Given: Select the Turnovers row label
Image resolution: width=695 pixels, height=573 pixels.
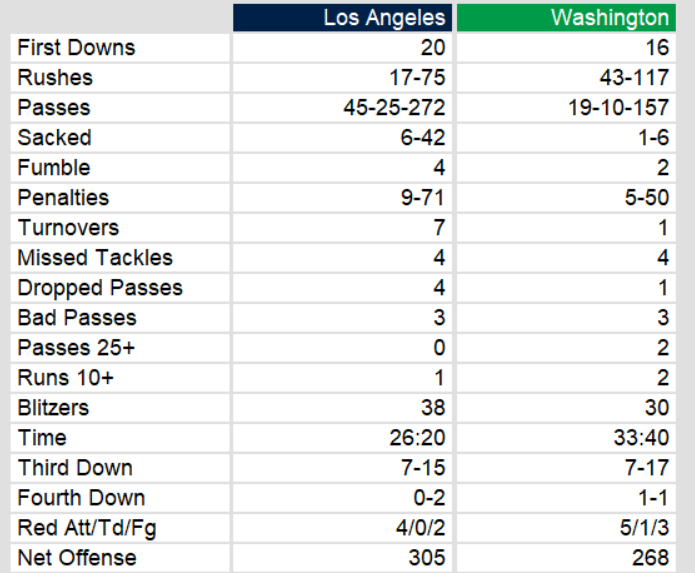Looking at the screenshot, I should click(68, 228).
